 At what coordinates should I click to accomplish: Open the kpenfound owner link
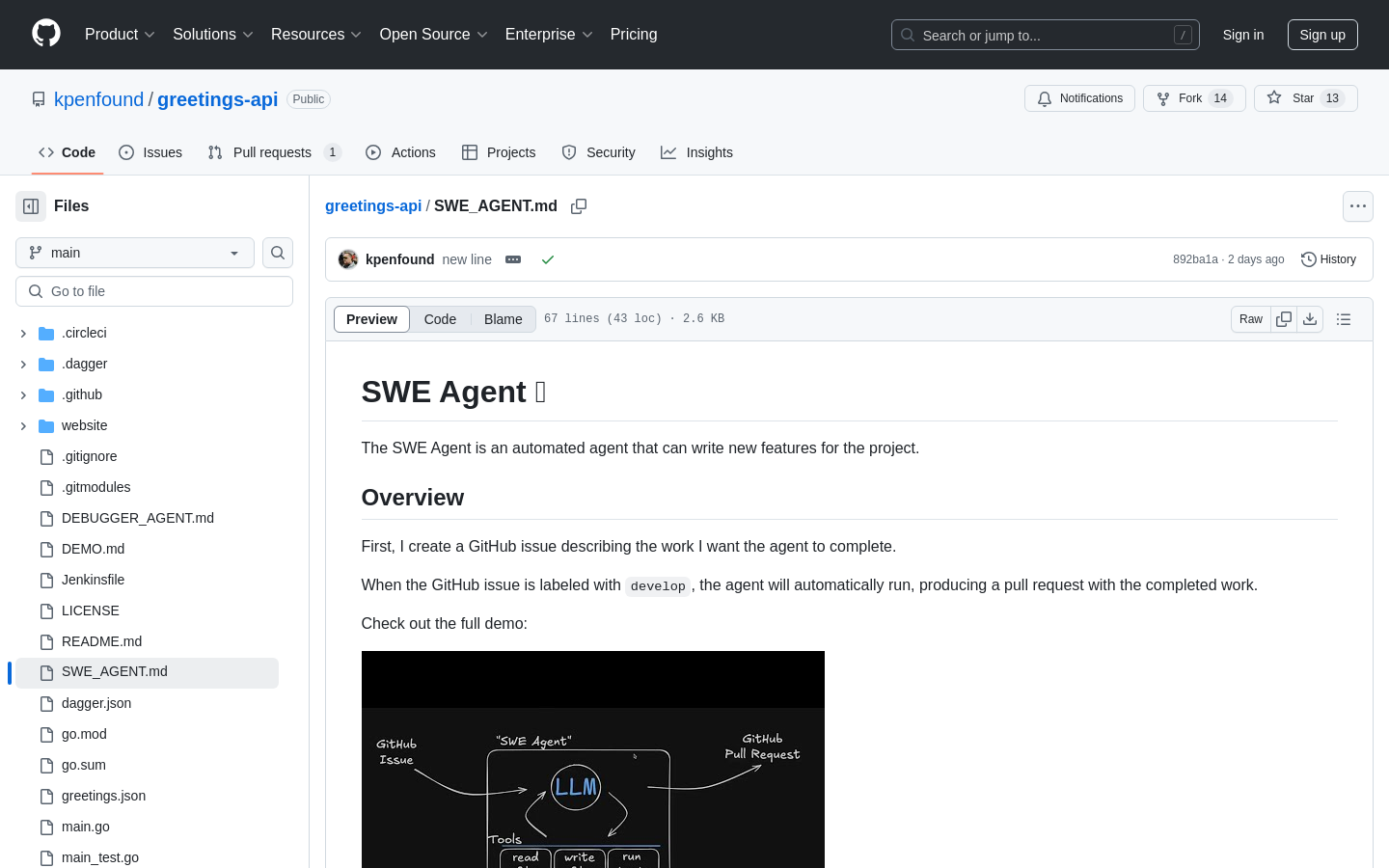(x=98, y=99)
